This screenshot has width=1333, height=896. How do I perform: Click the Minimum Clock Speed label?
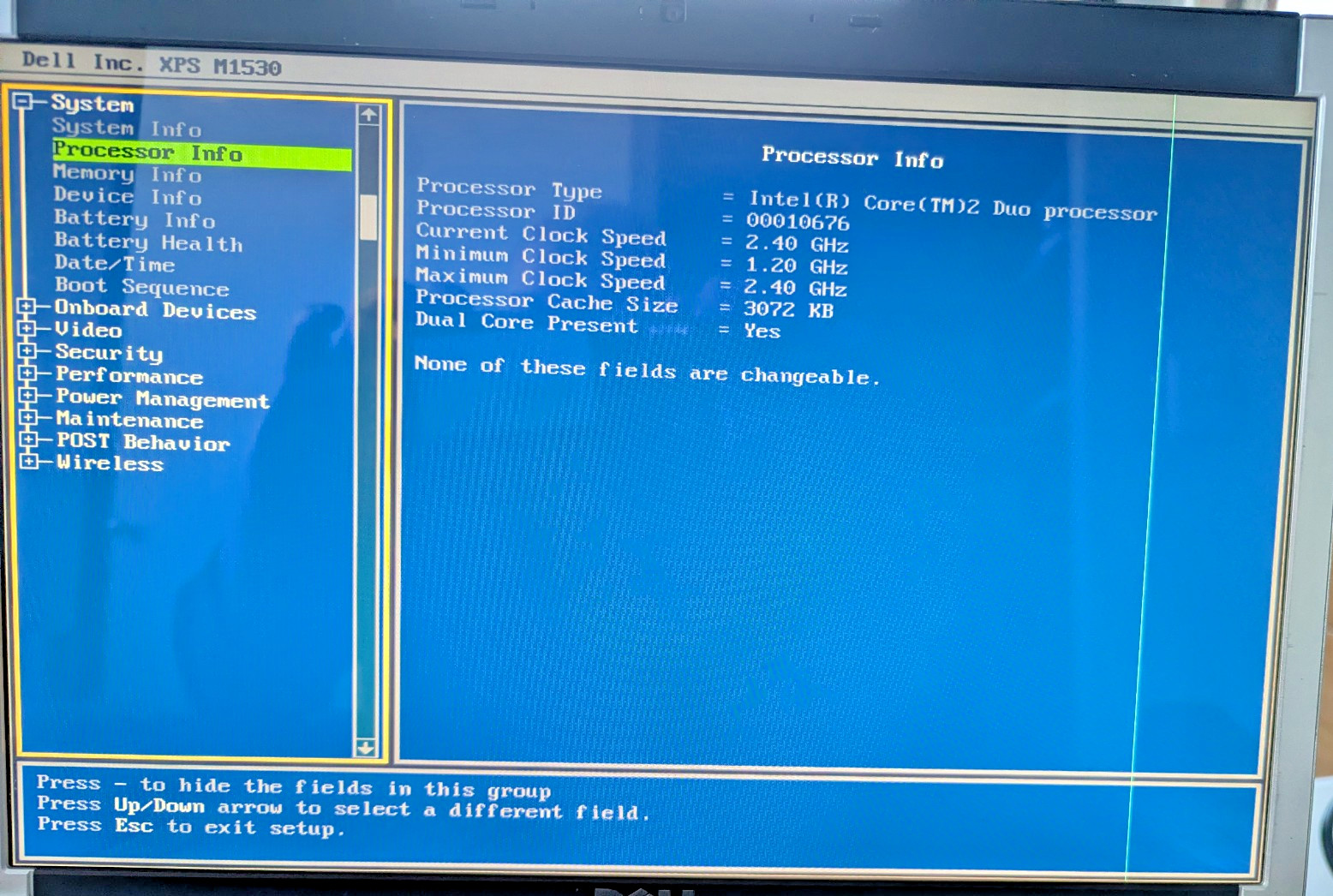click(540, 256)
